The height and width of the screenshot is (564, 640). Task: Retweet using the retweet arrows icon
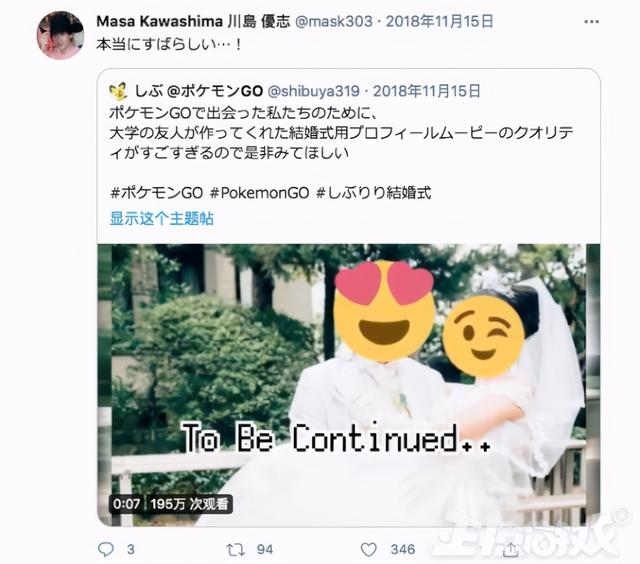tap(236, 550)
